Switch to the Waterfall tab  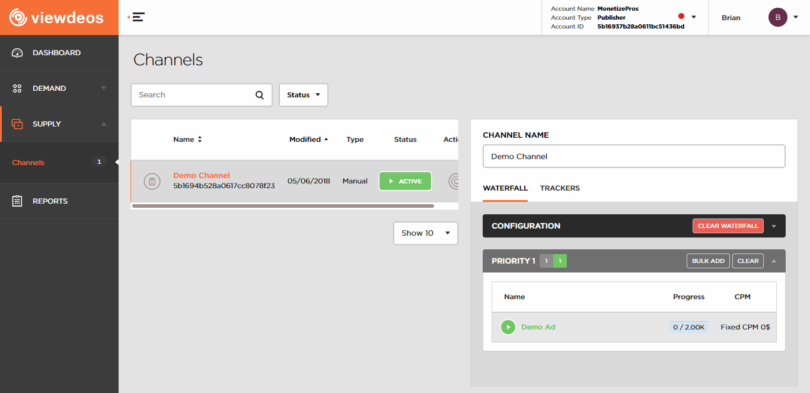(505, 188)
